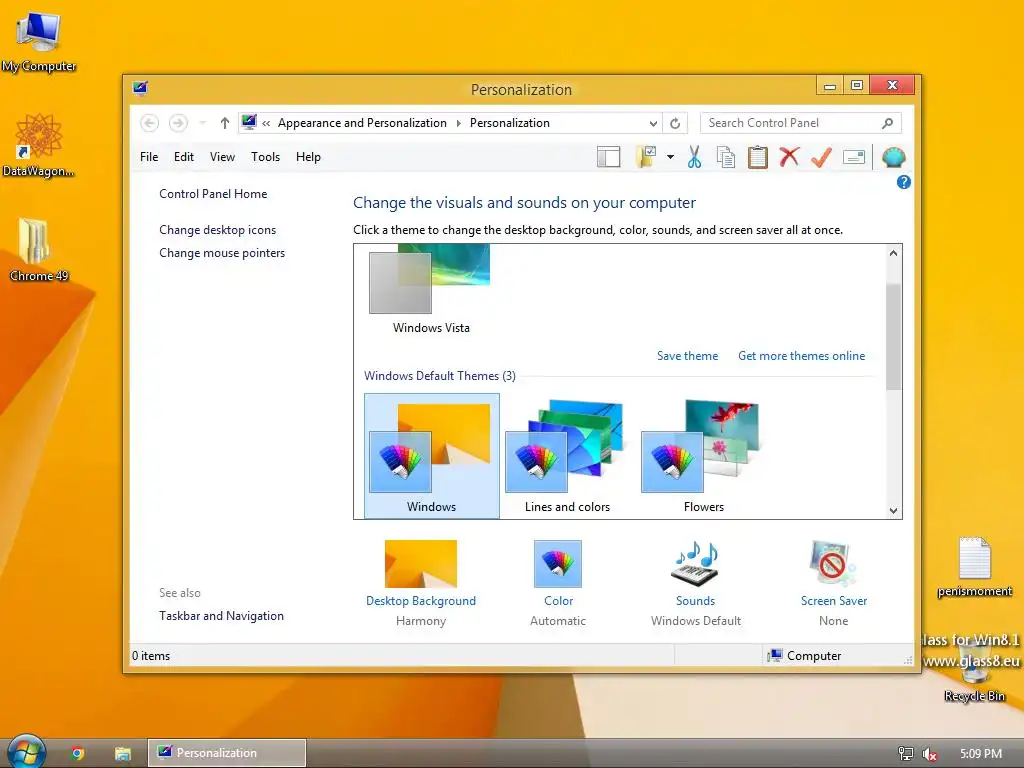This screenshot has width=1024, height=768.
Task: Open Control Panel Home link
Action: click(x=213, y=194)
